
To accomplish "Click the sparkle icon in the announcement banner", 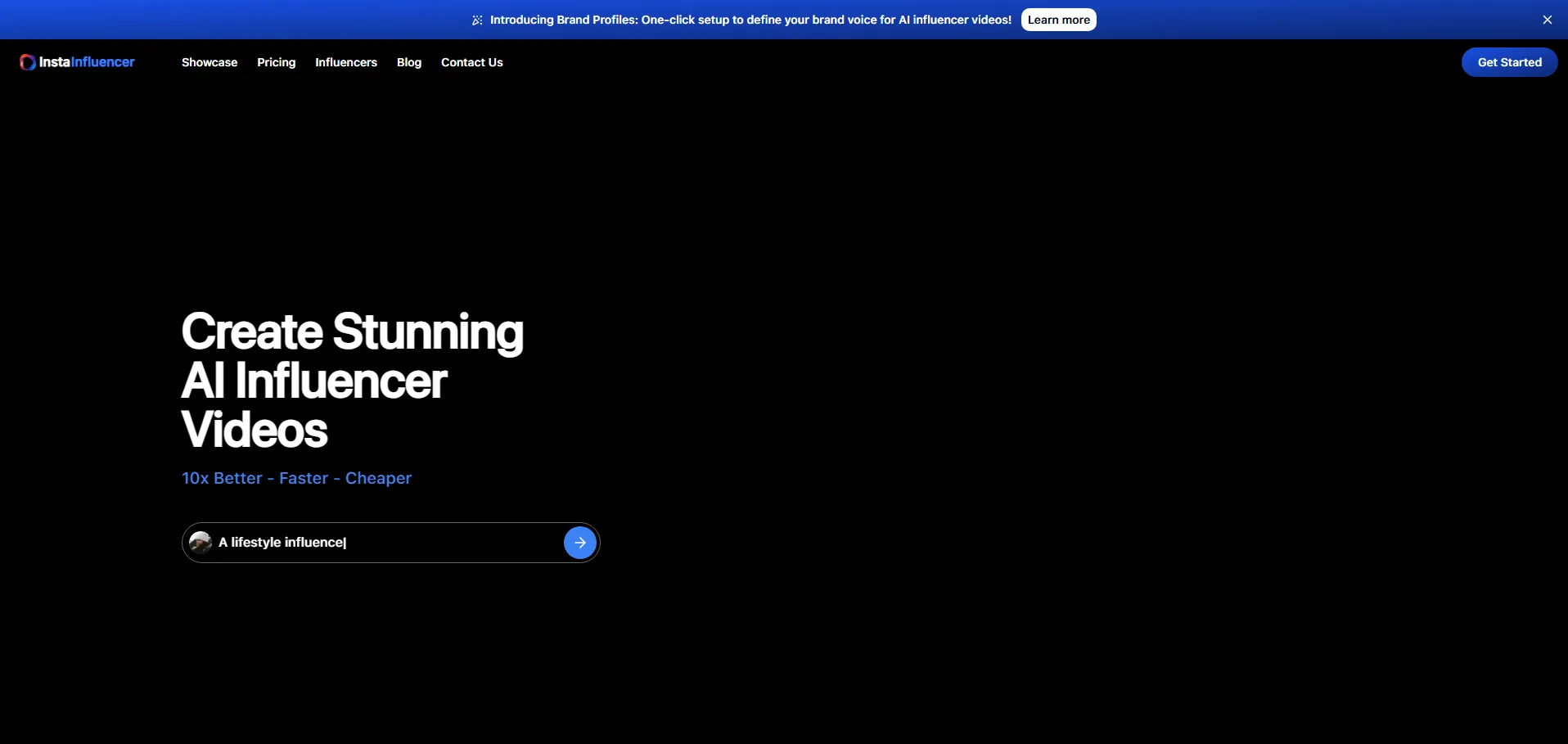I will (x=477, y=20).
